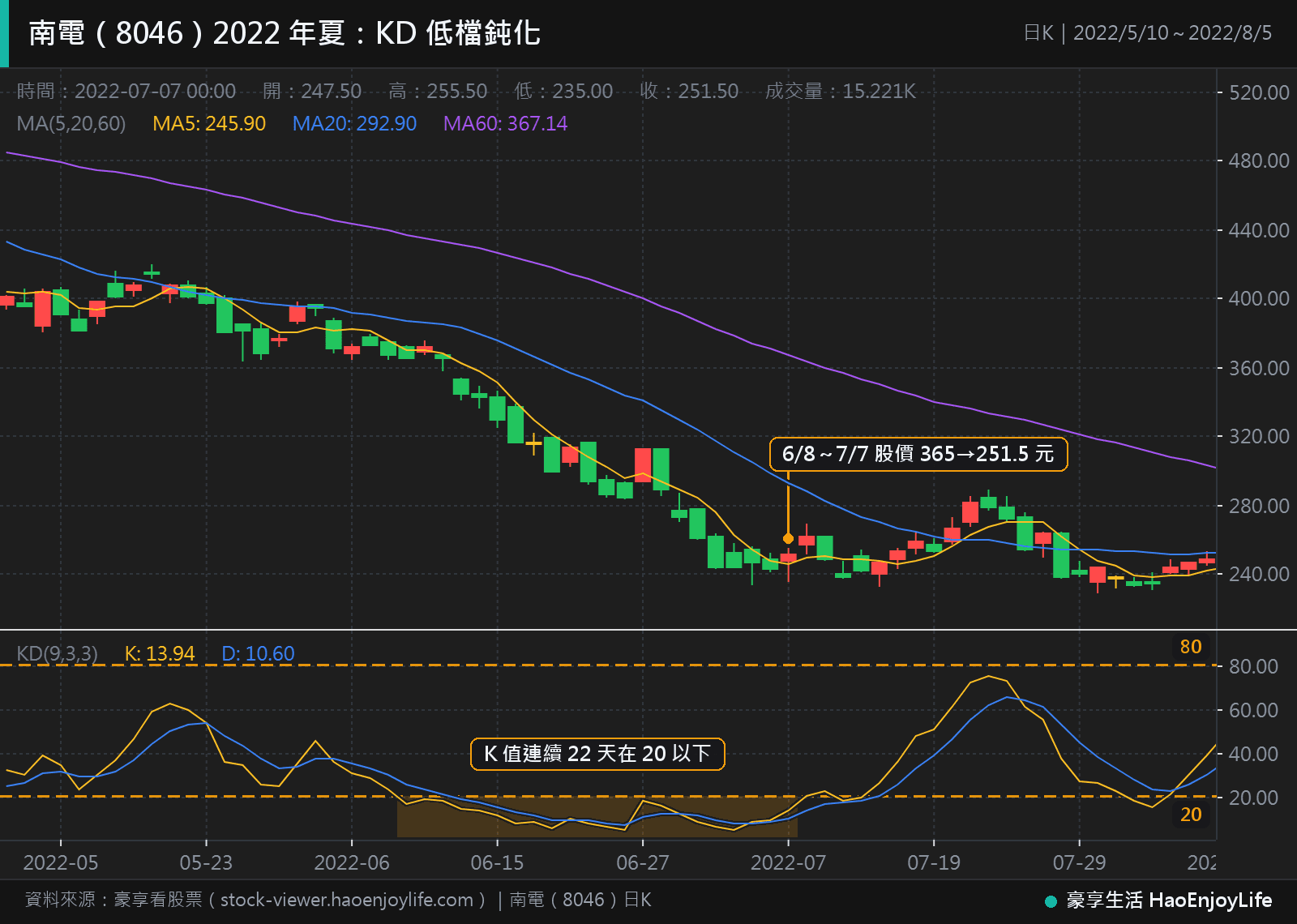The width and height of the screenshot is (1297, 924).
Task: Click the 2022-06 date axis label
Action: (352, 862)
